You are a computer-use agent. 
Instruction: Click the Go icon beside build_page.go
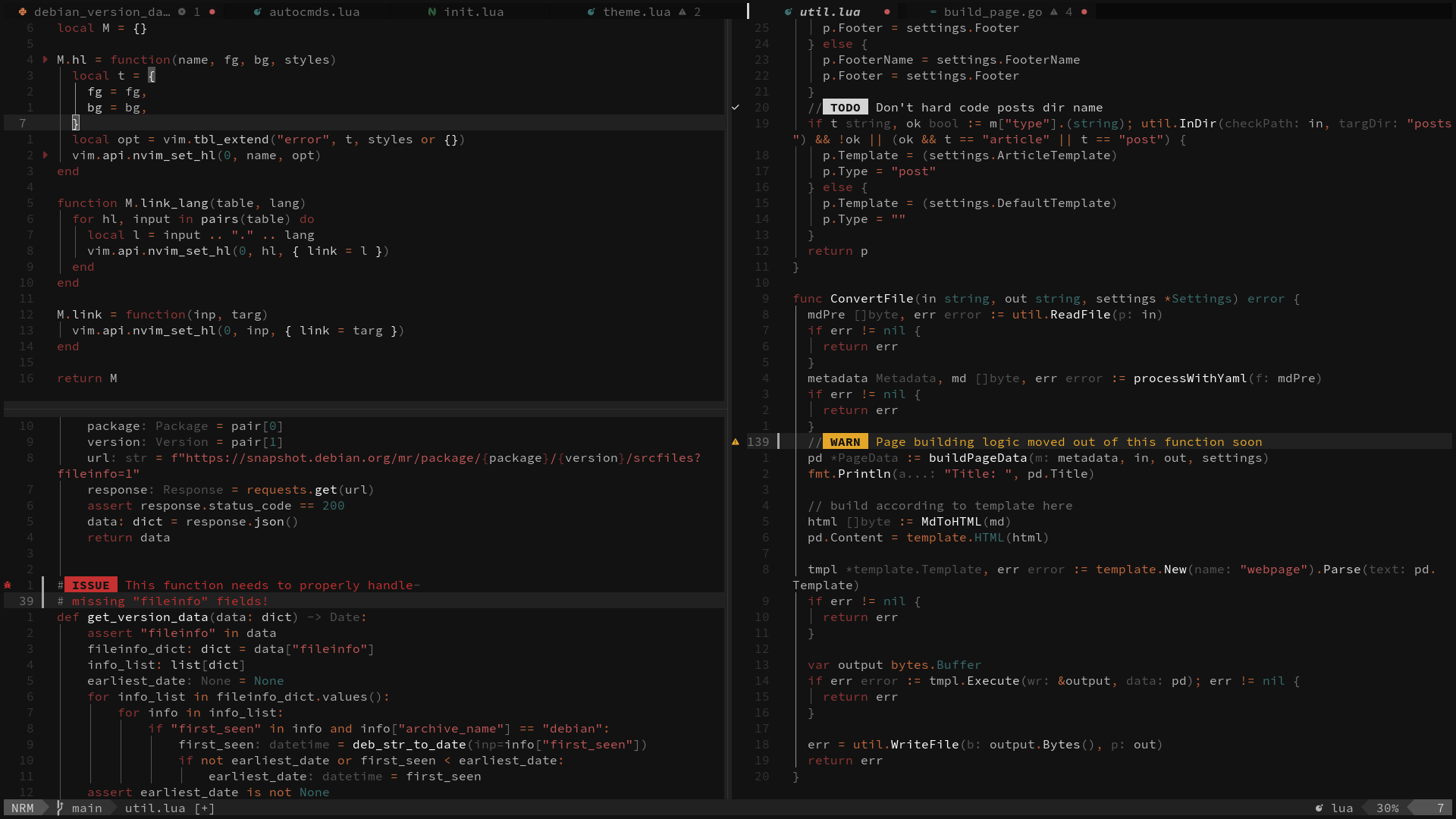(934, 11)
